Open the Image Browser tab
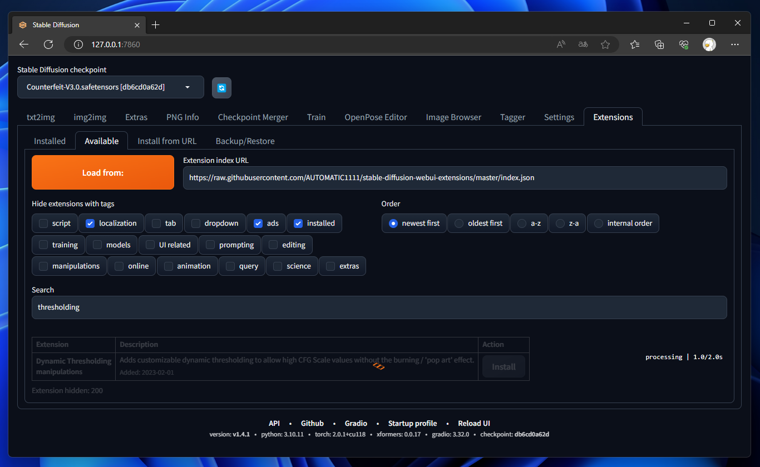 click(x=453, y=117)
